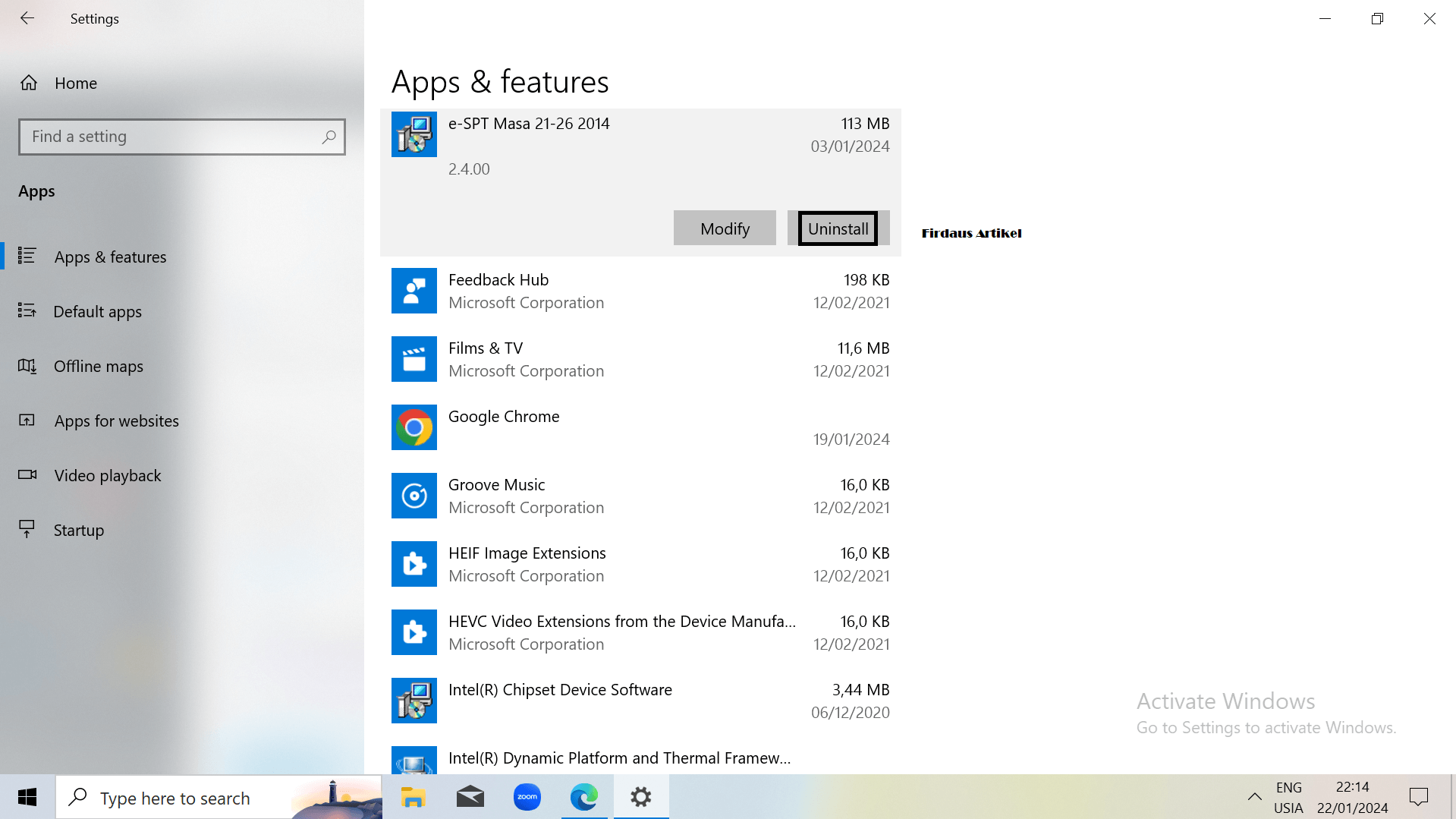Click the Apps & features list icon
Viewport: 1456px width, 819px height.
pos(27,256)
